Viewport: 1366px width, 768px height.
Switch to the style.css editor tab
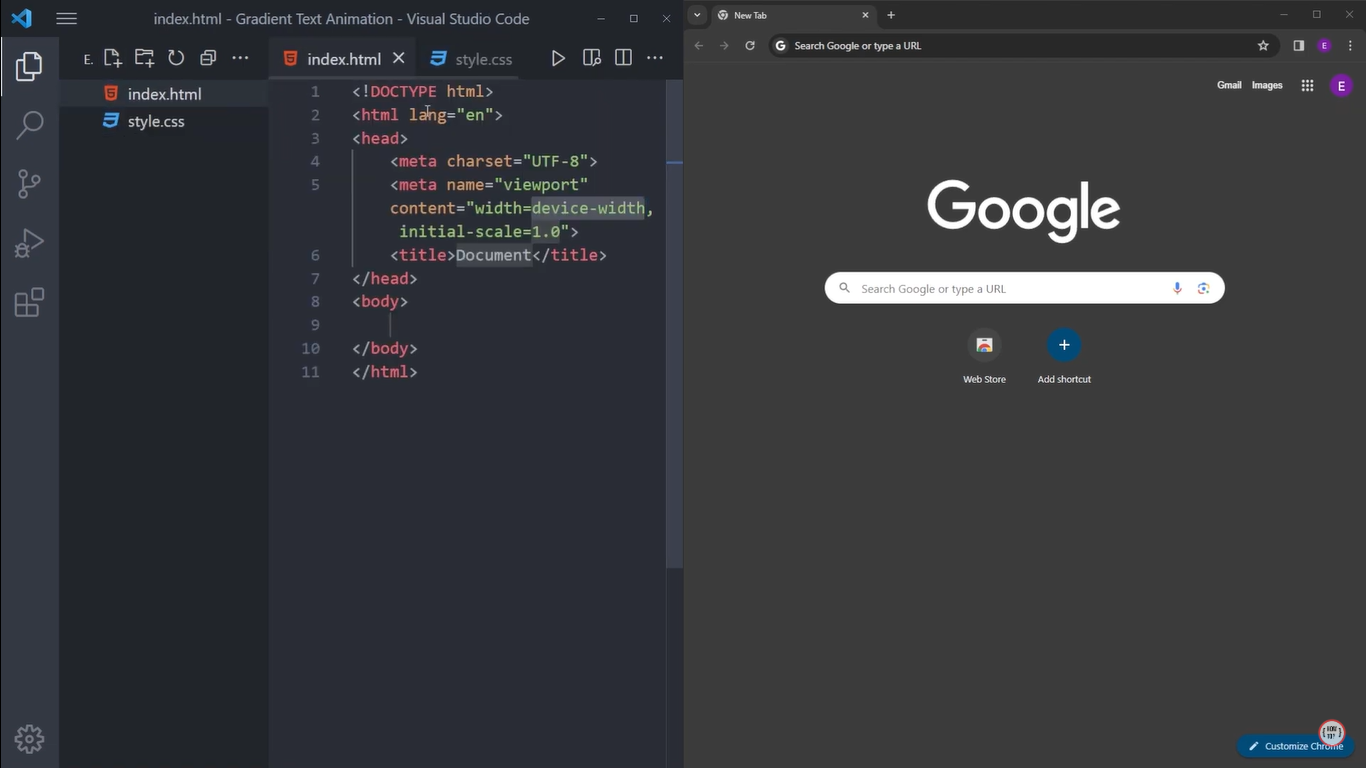pyautogui.click(x=471, y=59)
